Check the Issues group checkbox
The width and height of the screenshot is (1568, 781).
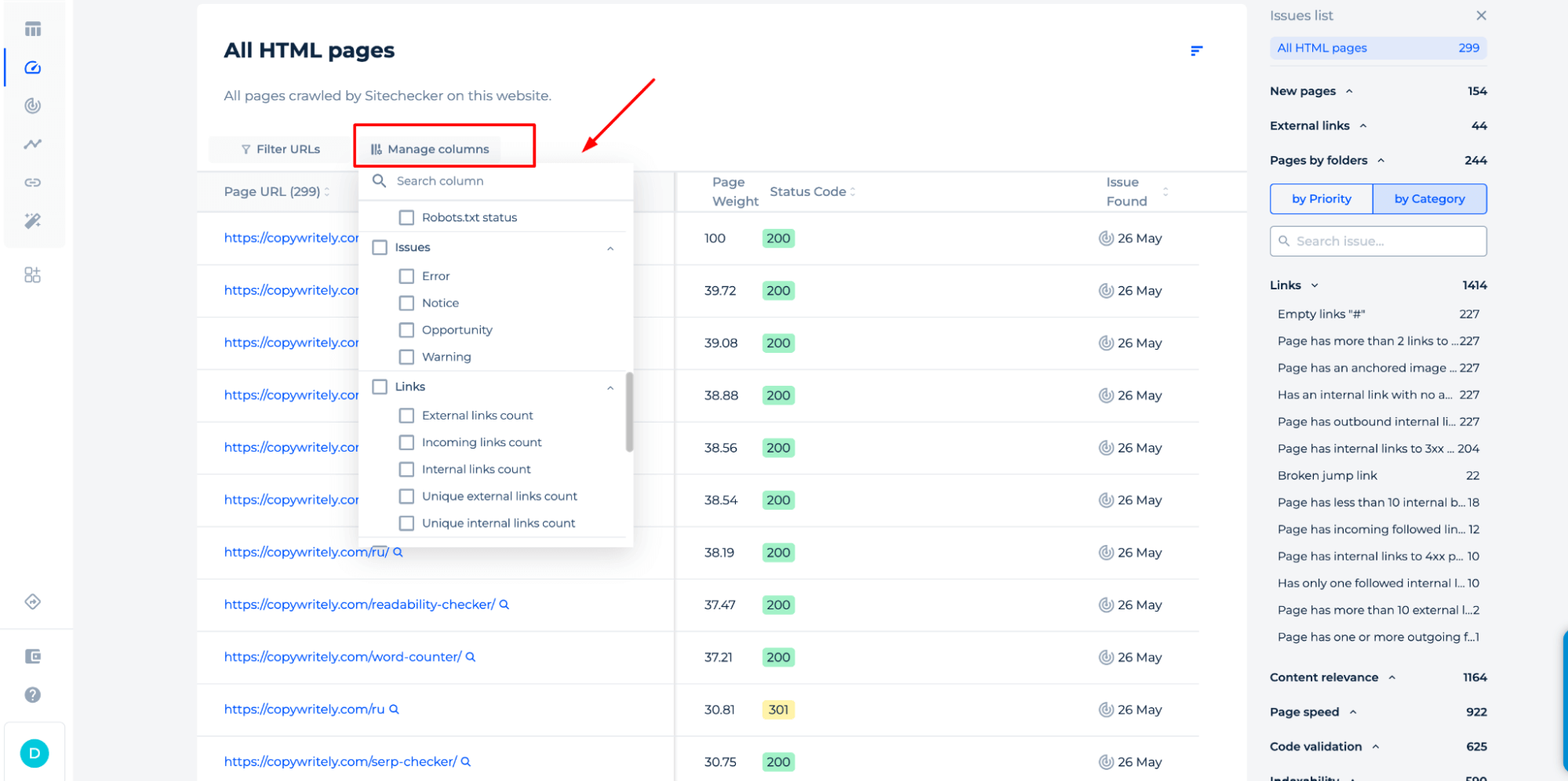(380, 247)
